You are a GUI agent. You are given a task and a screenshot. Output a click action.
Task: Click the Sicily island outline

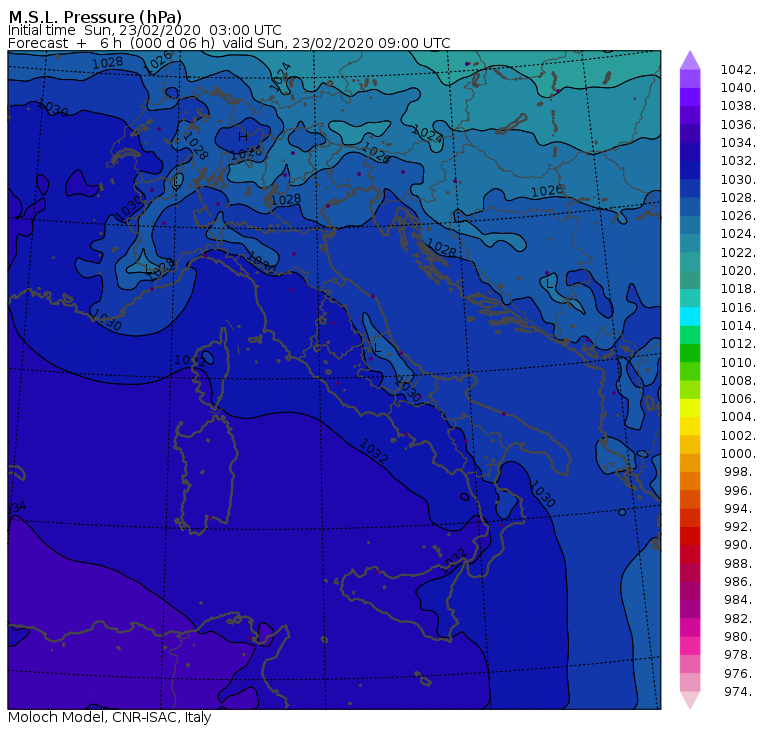404,600
